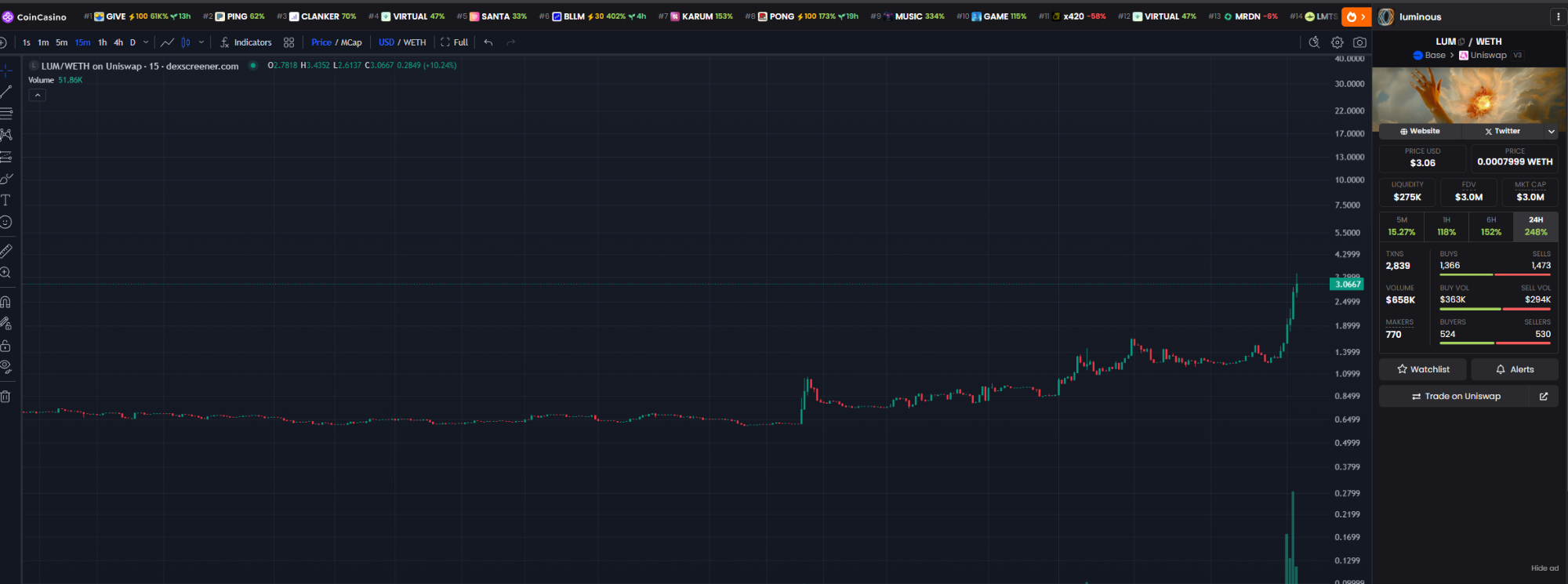
Task: Switch the chart to Price view
Action: 321,42
